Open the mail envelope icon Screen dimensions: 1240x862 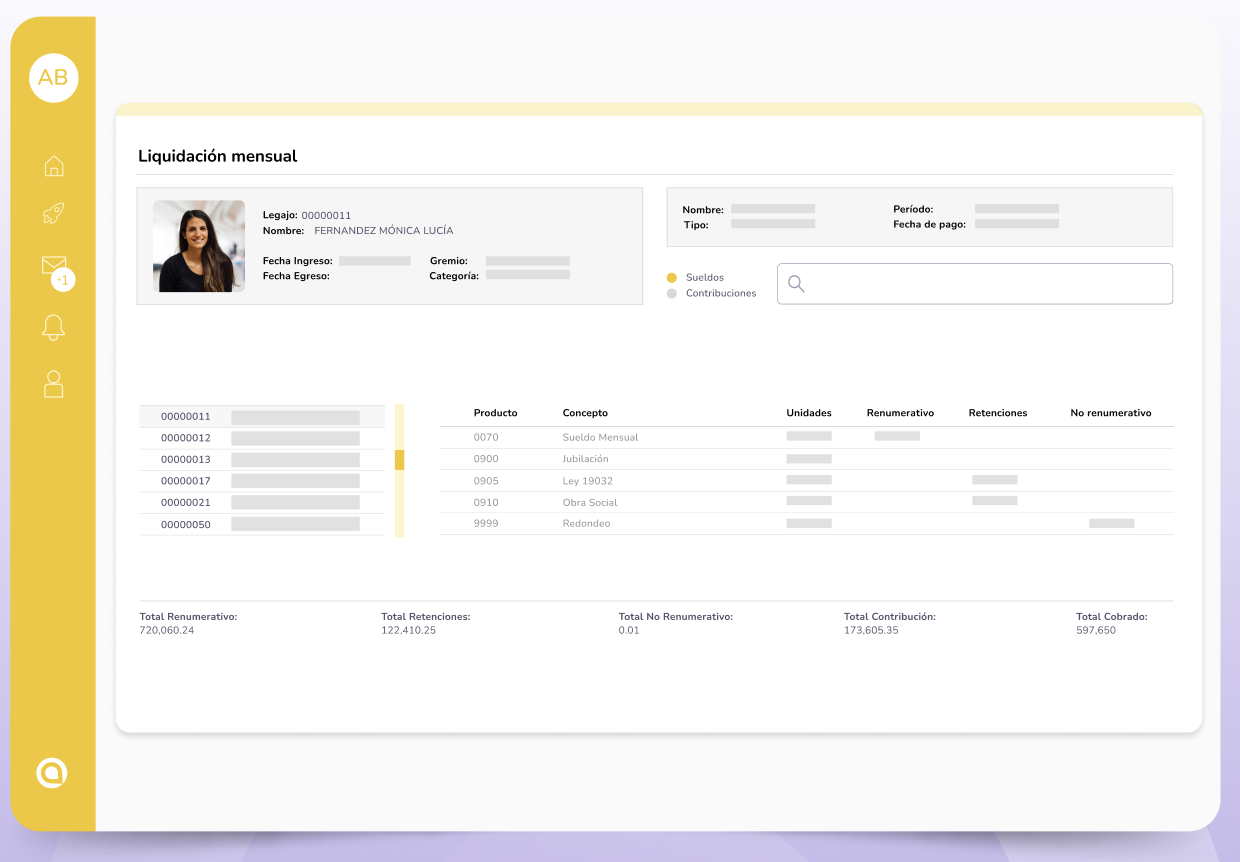(53, 265)
